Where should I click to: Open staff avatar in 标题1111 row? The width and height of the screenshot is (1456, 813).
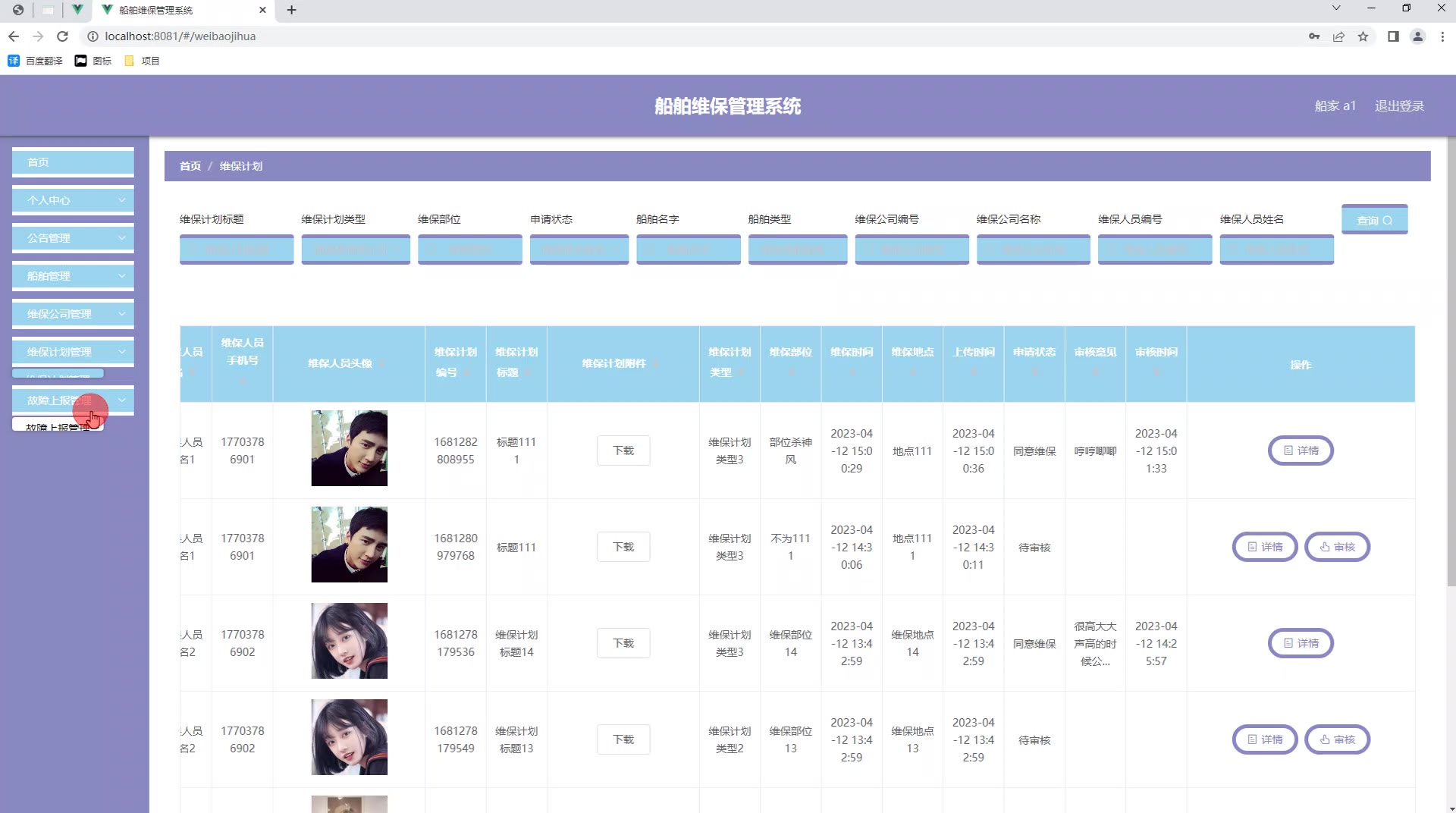(x=350, y=448)
